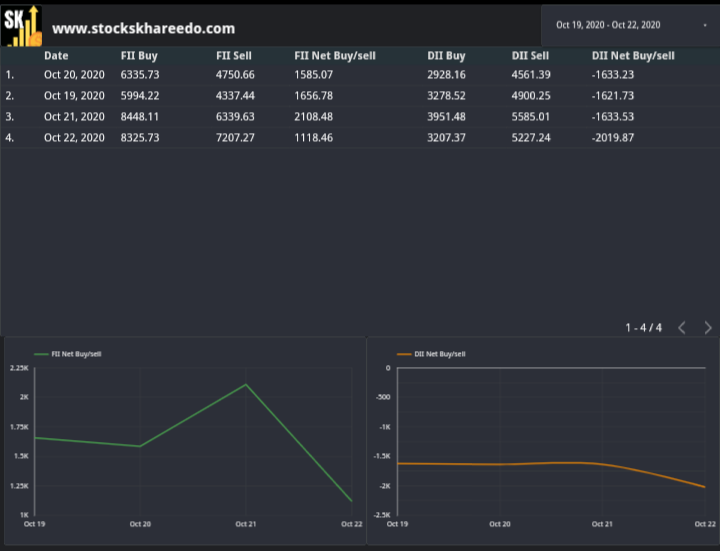The width and height of the screenshot is (720, 551).
Task: Select the Oct 22, 2020 date cell
Action: click(x=74, y=137)
